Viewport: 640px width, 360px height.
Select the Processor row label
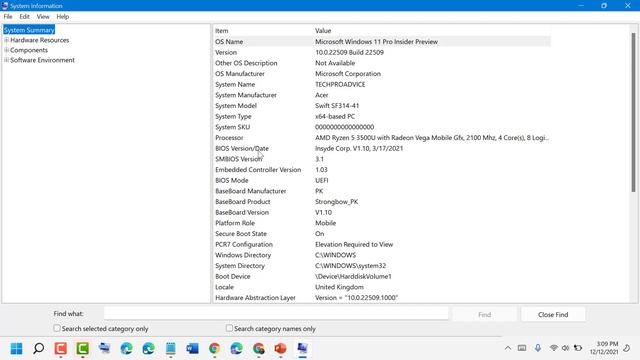pyautogui.click(x=229, y=138)
